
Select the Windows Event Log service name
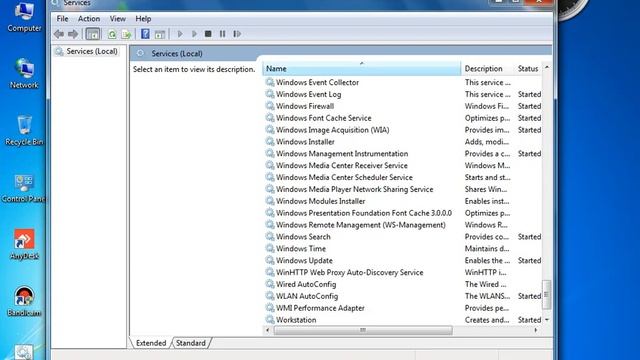[309, 94]
